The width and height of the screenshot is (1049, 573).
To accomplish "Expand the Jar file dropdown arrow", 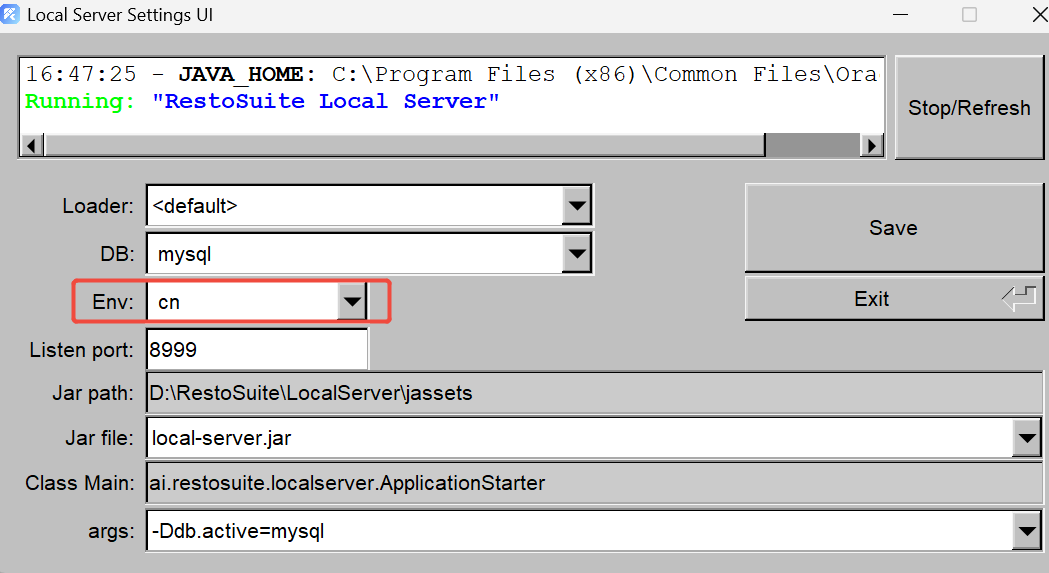I will tap(1027, 438).
